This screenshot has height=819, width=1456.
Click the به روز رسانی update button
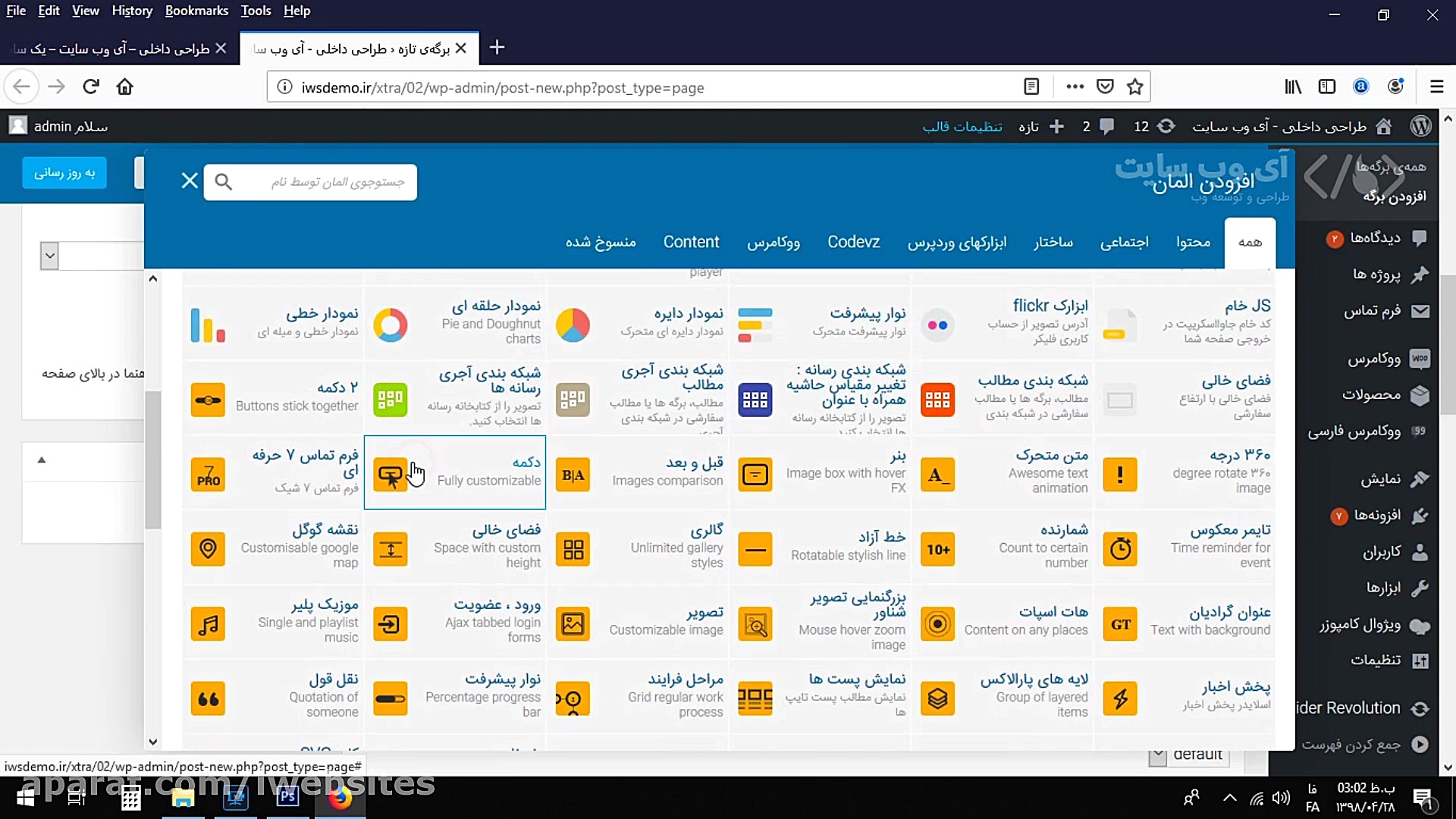pos(64,172)
